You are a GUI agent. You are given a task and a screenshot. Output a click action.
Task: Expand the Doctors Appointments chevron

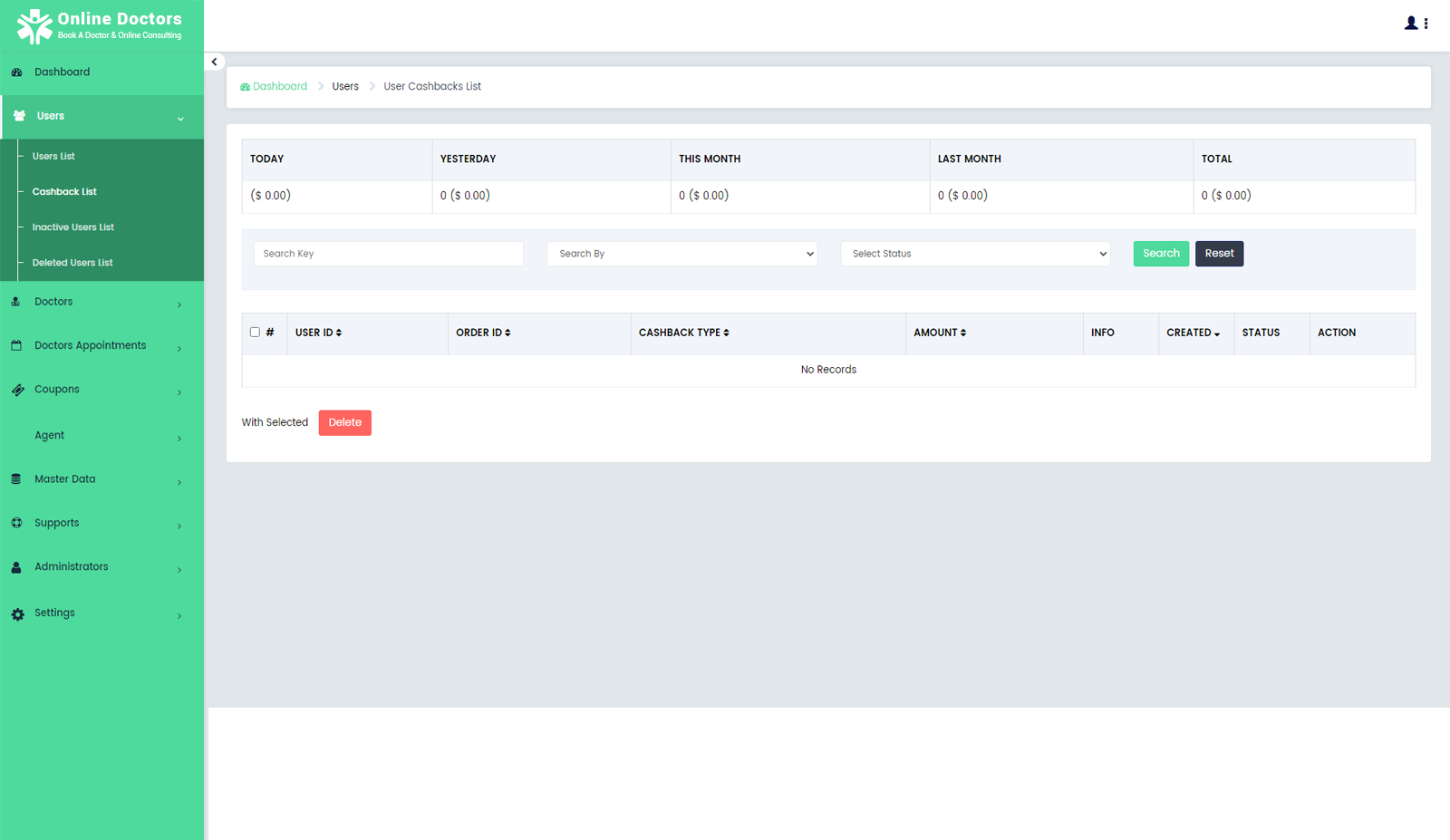[x=179, y=349]
